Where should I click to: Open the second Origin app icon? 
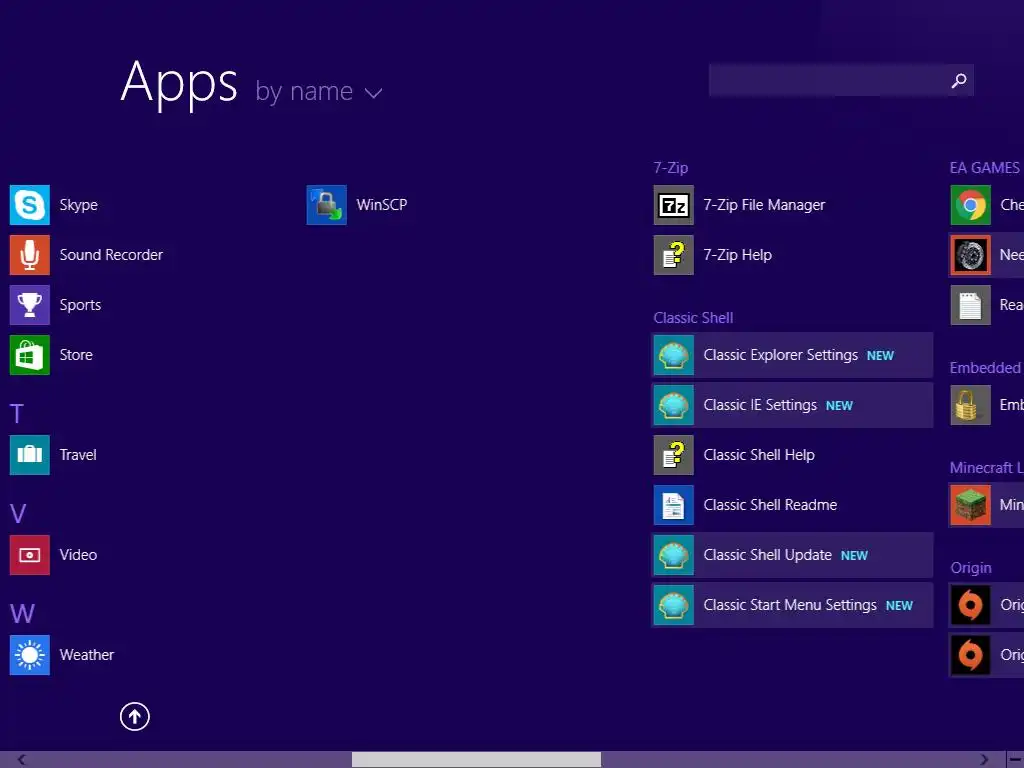tap(970, 655)
